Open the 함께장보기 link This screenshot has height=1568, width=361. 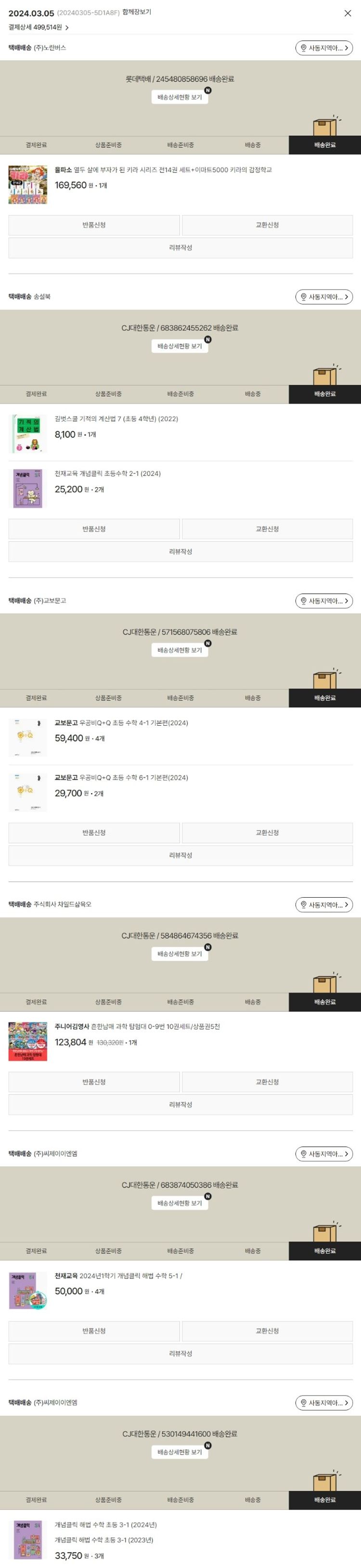click(x=137, y=12)
